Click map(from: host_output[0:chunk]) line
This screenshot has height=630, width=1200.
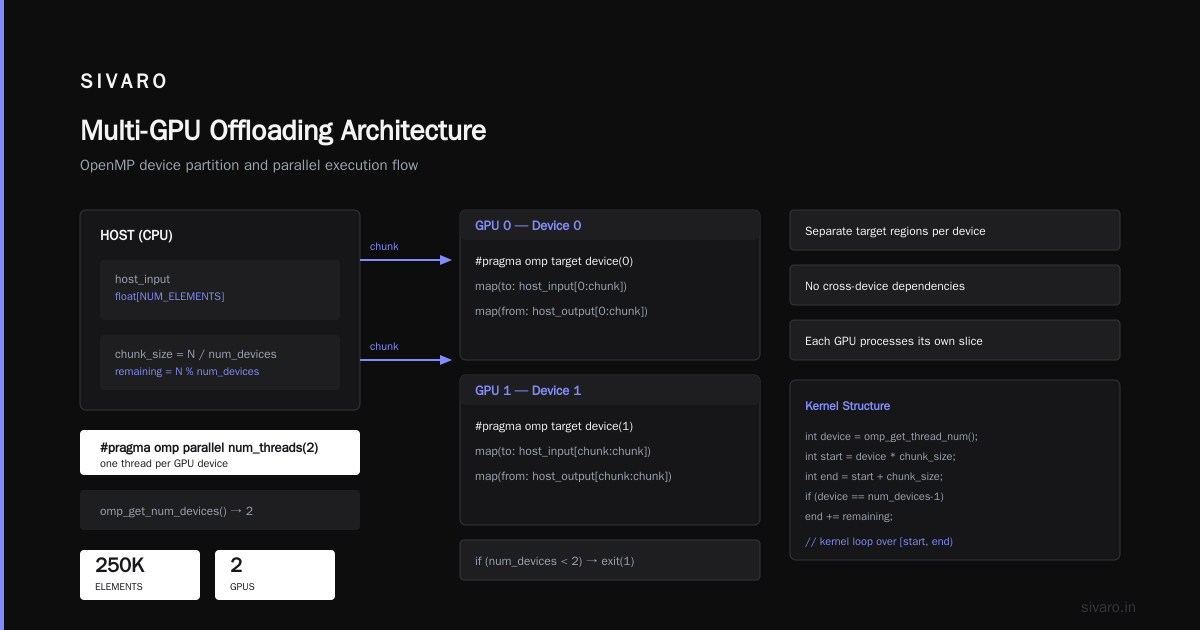coord(561,311)
